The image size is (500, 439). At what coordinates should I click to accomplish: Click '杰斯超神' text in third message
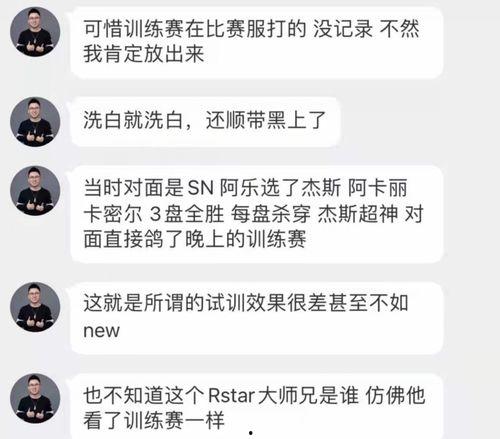click(357, 214)
